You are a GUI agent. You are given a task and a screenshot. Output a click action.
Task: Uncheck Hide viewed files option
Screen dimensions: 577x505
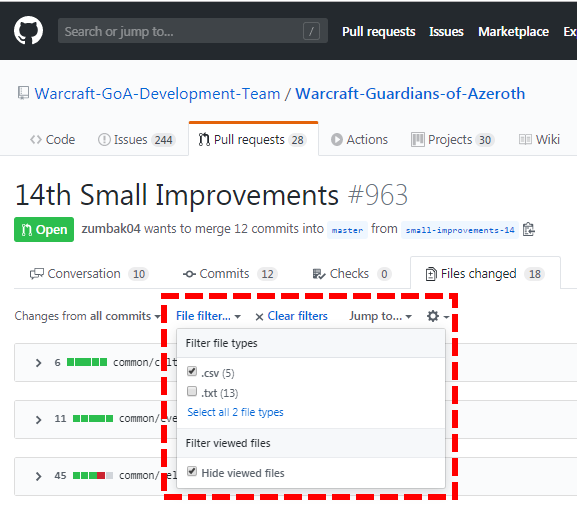pyautogui.click(x=192, y=471)
